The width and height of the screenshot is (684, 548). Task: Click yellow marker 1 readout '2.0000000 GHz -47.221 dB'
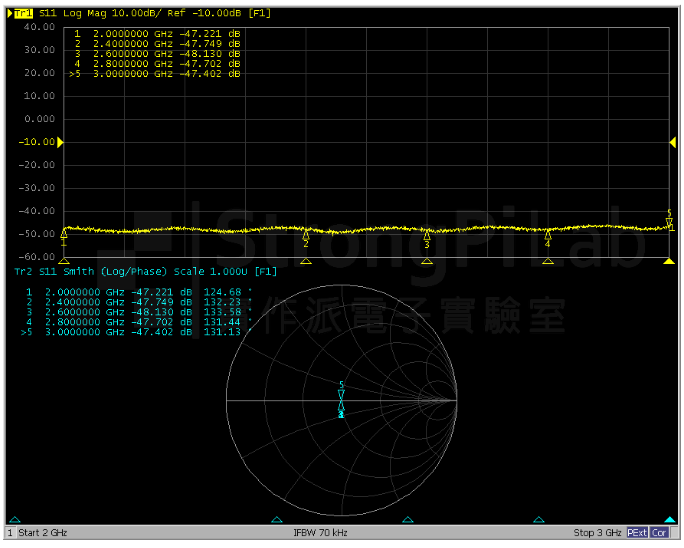click(157, 34)
